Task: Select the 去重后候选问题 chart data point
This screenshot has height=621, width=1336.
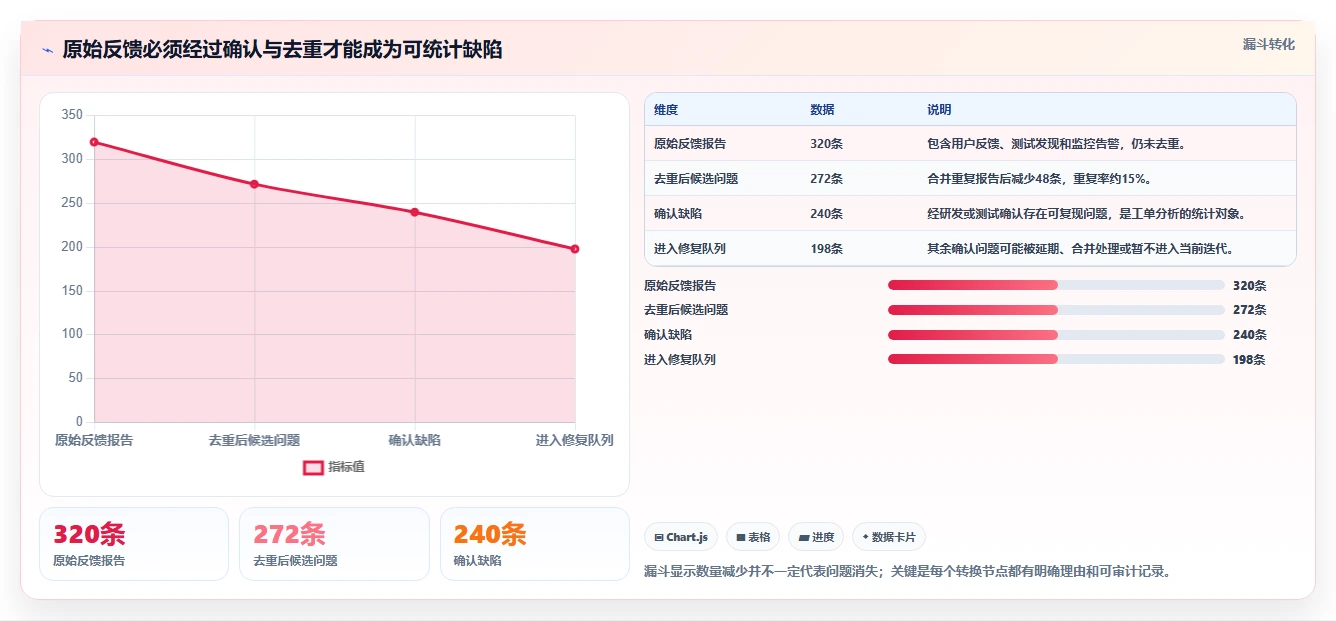Action: pyautogui.click(x=254, y=184)
